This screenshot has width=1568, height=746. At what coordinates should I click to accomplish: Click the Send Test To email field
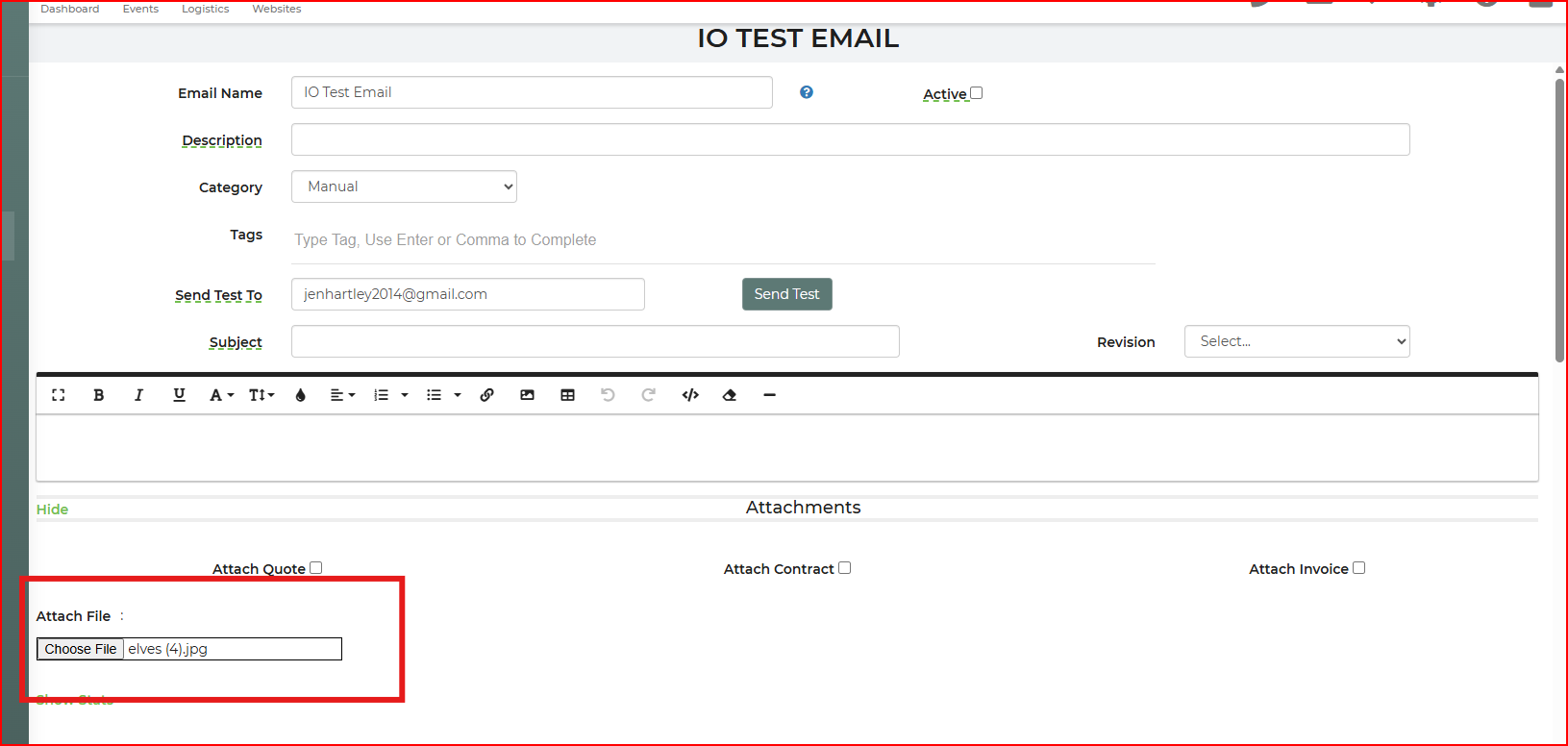pos(468,294)
